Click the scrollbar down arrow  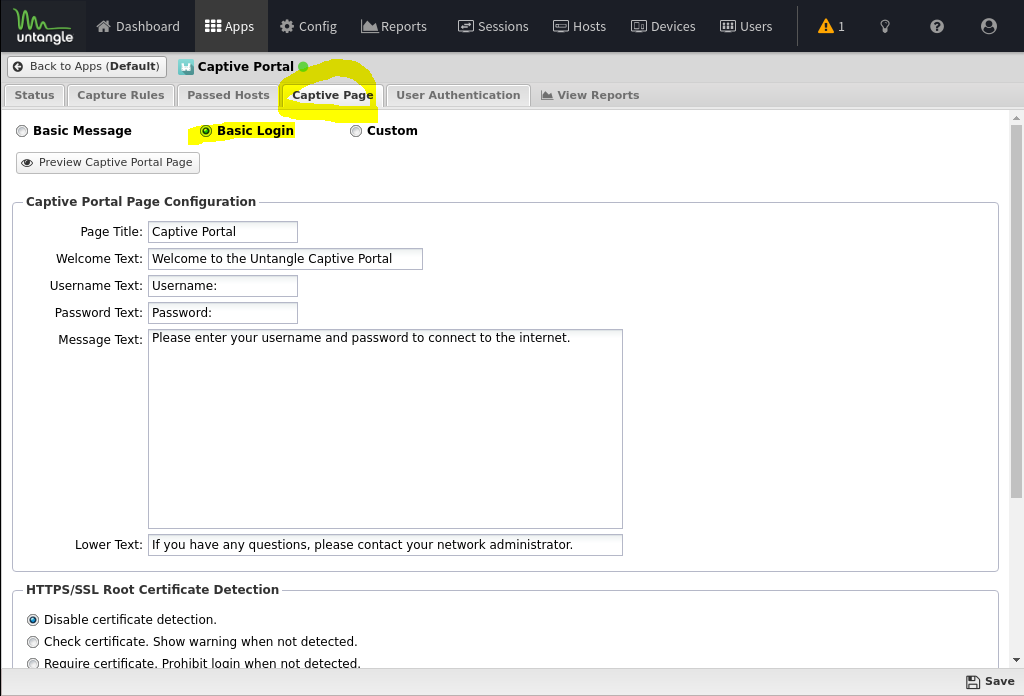point(1016,660)
